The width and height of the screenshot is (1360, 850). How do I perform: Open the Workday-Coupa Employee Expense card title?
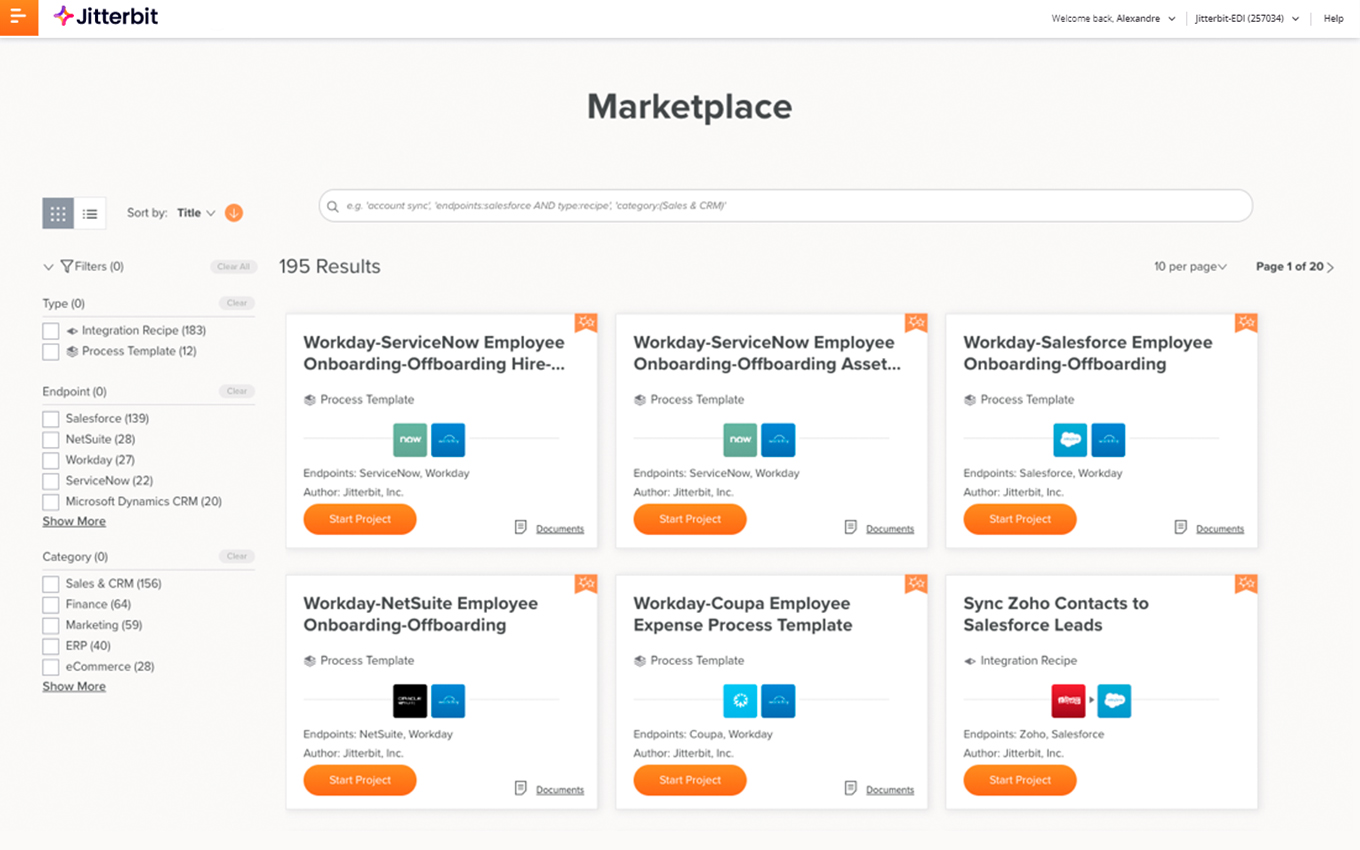[x=743, y=614]
